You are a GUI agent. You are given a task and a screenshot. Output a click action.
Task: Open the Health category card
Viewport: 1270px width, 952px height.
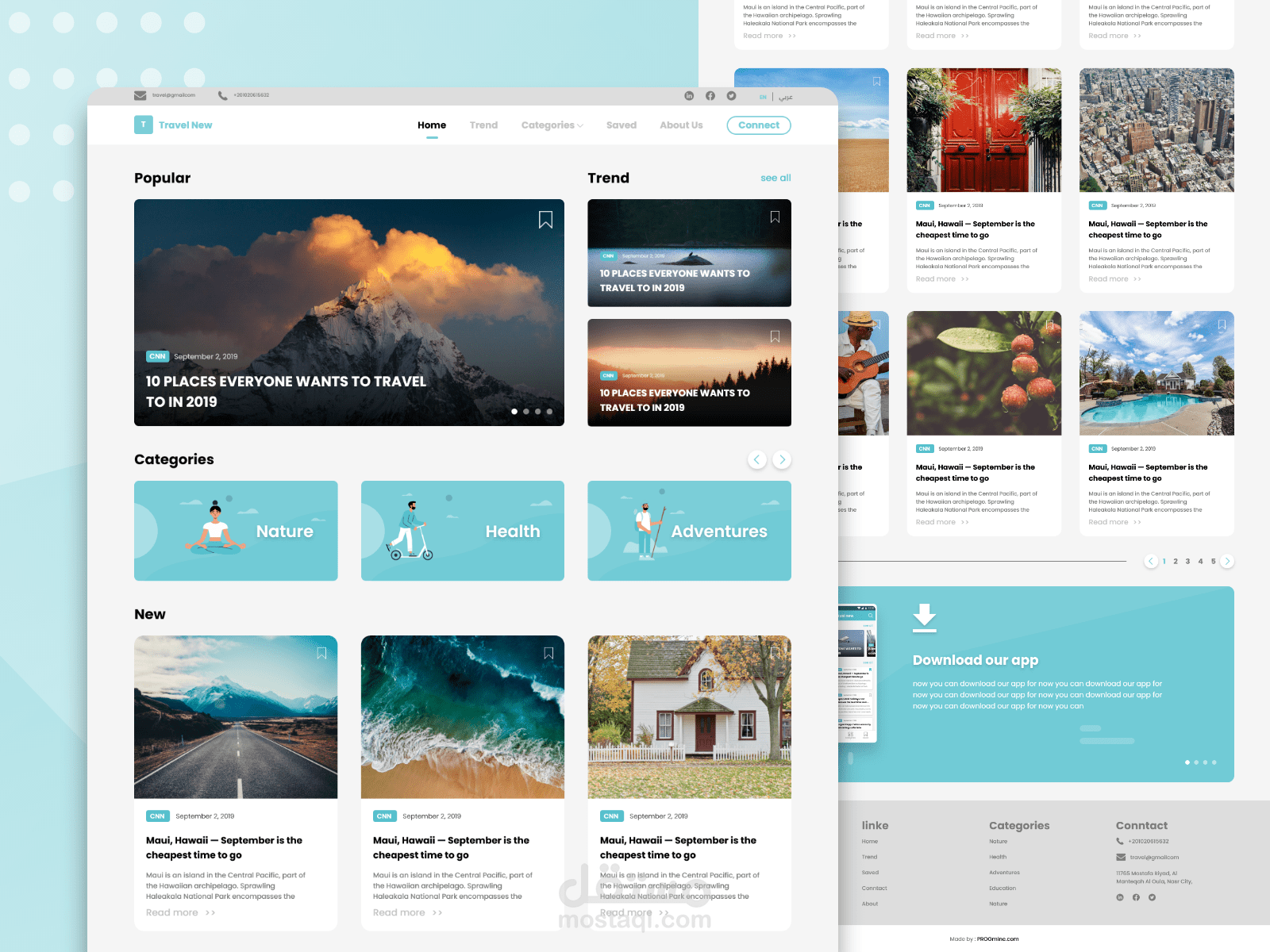[x=463, y=531]
